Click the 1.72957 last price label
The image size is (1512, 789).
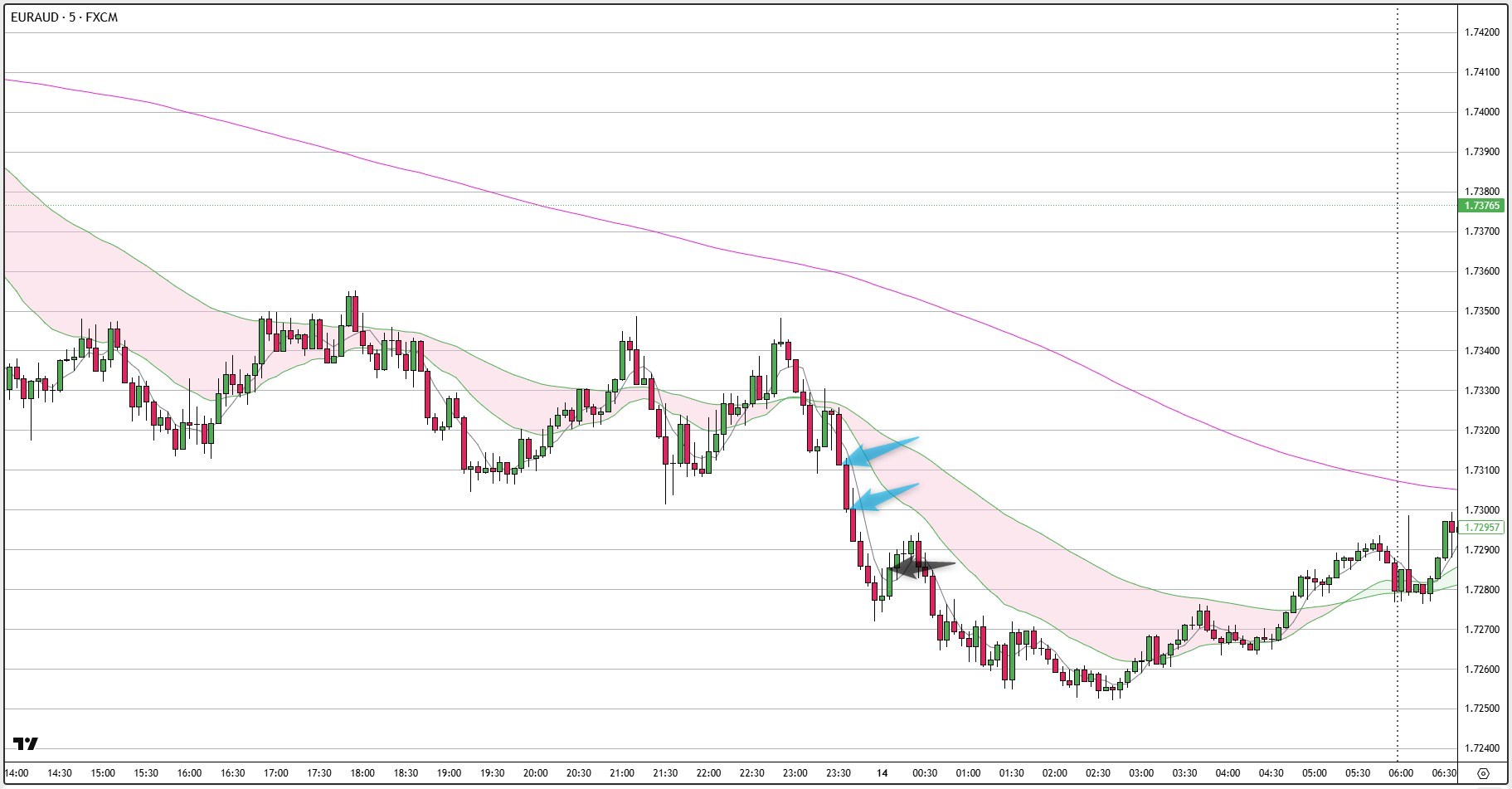click(1480, 527)
